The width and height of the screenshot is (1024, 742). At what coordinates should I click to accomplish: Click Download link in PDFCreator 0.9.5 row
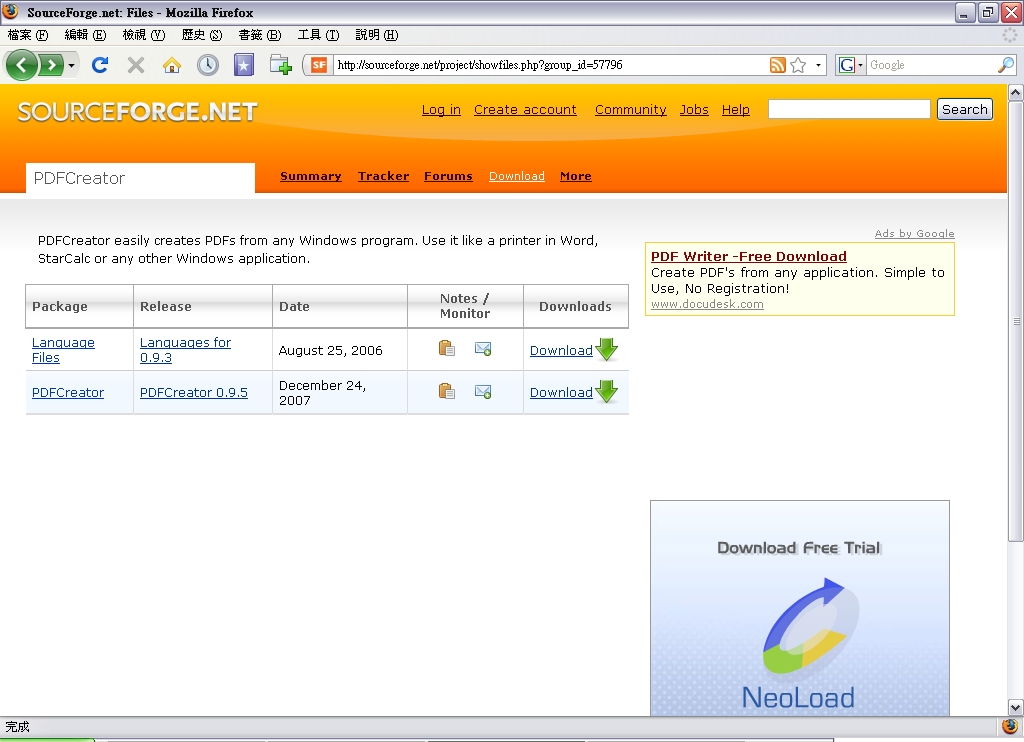561,393
